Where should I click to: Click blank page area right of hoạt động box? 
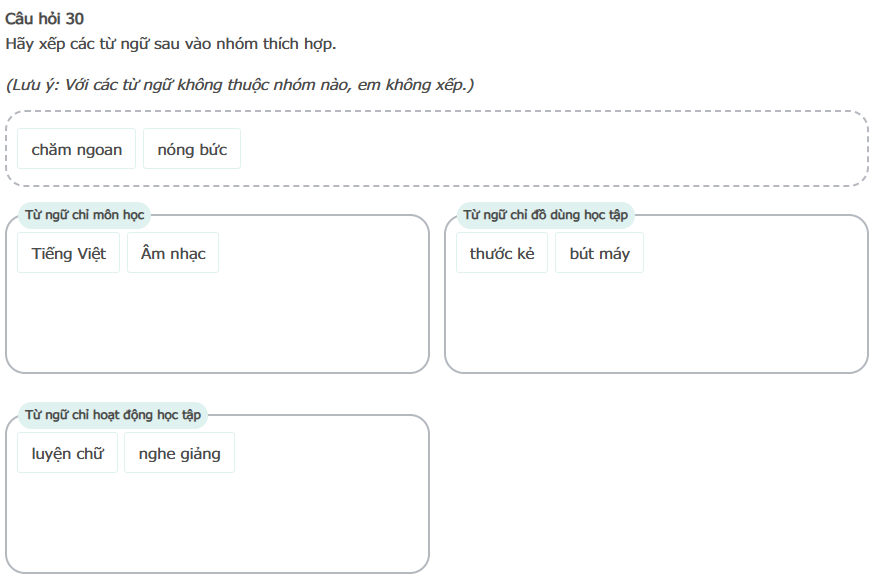[x=650, y=490]
